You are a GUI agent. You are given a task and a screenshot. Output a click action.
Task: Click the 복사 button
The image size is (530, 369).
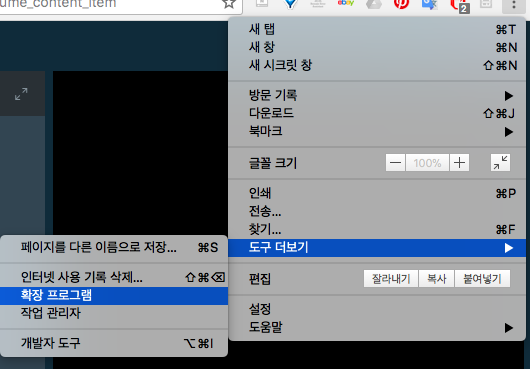436,279
